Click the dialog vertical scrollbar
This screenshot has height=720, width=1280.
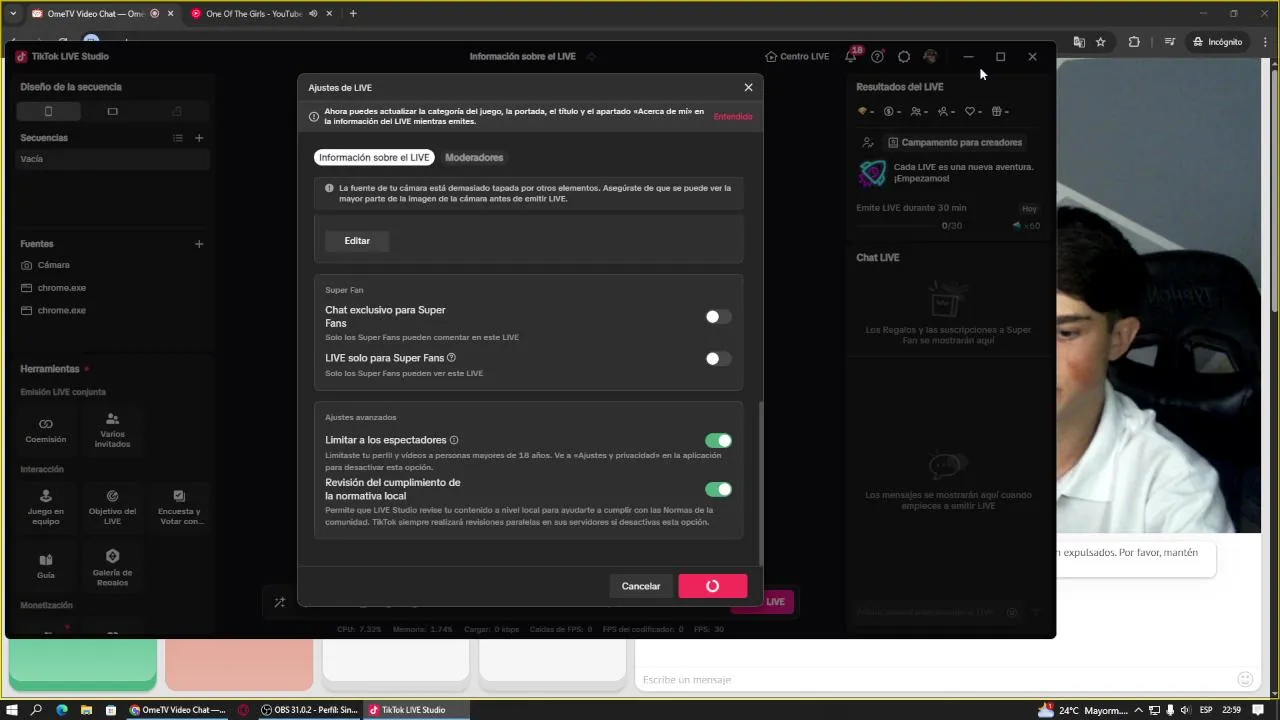[x=761, y=483]
